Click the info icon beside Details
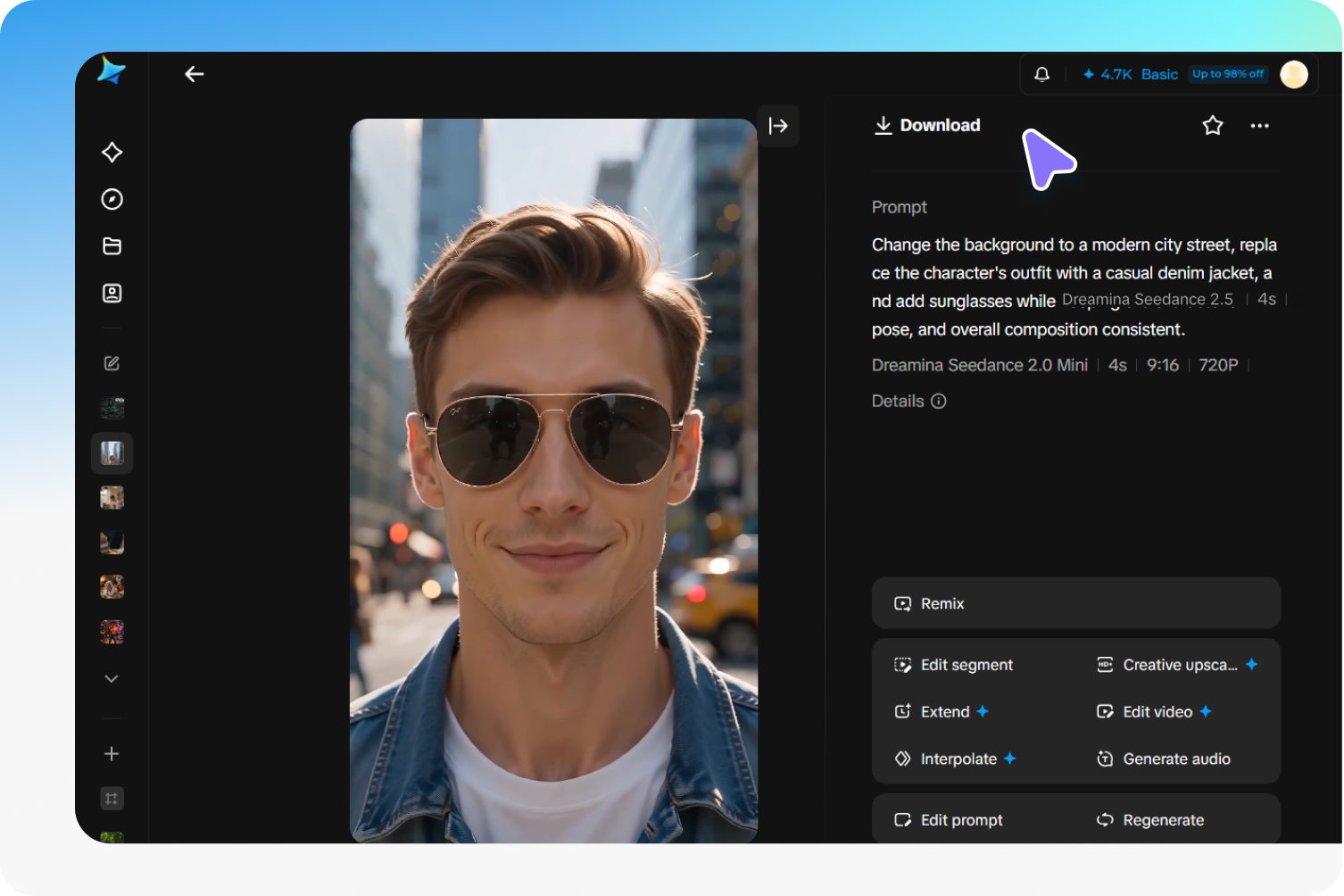This screenshot has width=1344, height=896. (939, 402)
